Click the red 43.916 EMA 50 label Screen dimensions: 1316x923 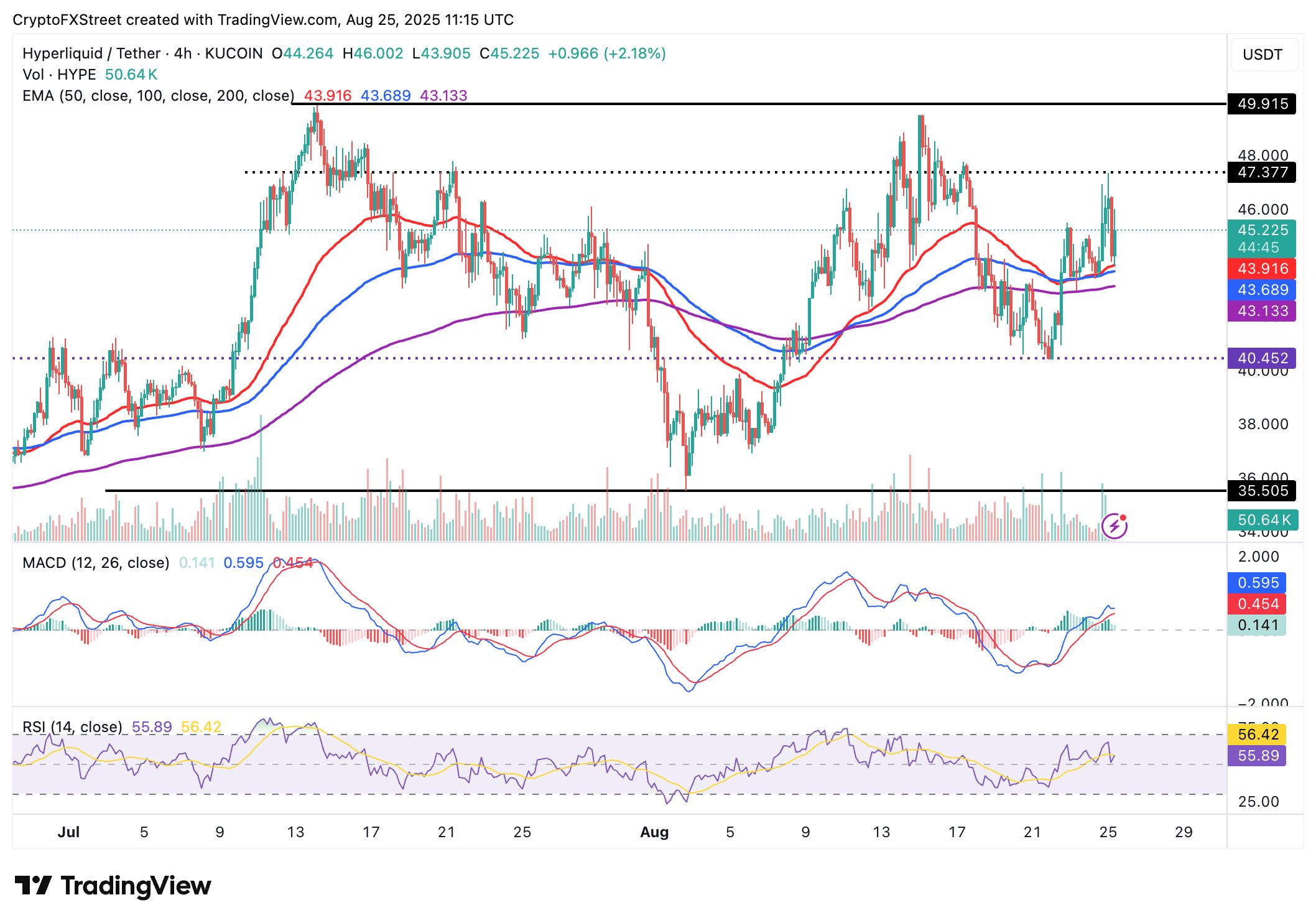click(1262, 269)
